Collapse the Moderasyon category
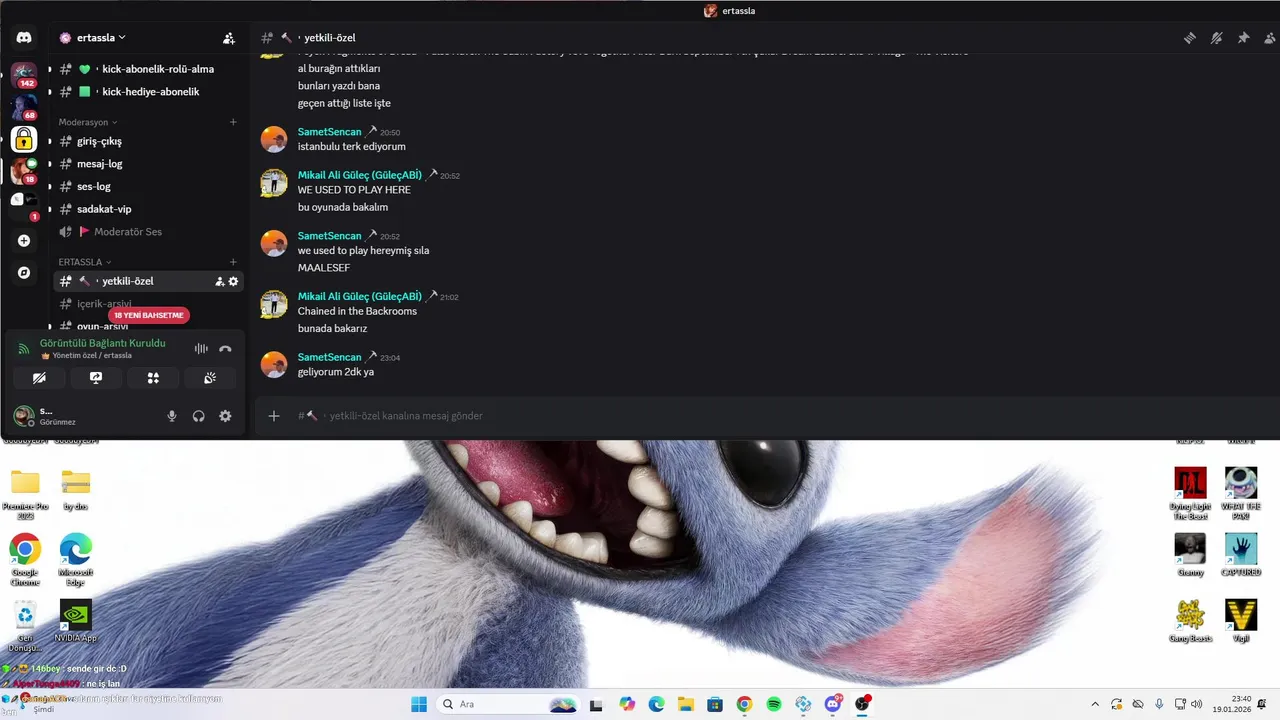 pos(88,122)
